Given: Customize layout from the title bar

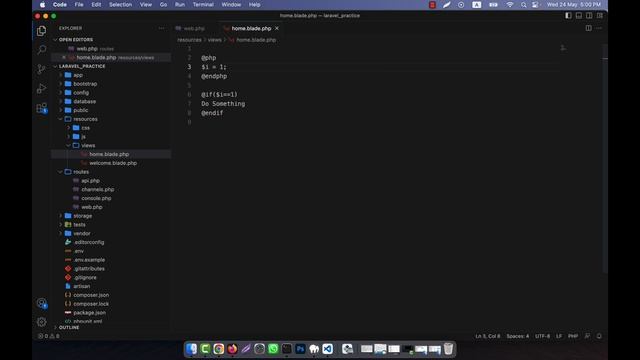Looking at the screenshot, I should click(600, 16).
